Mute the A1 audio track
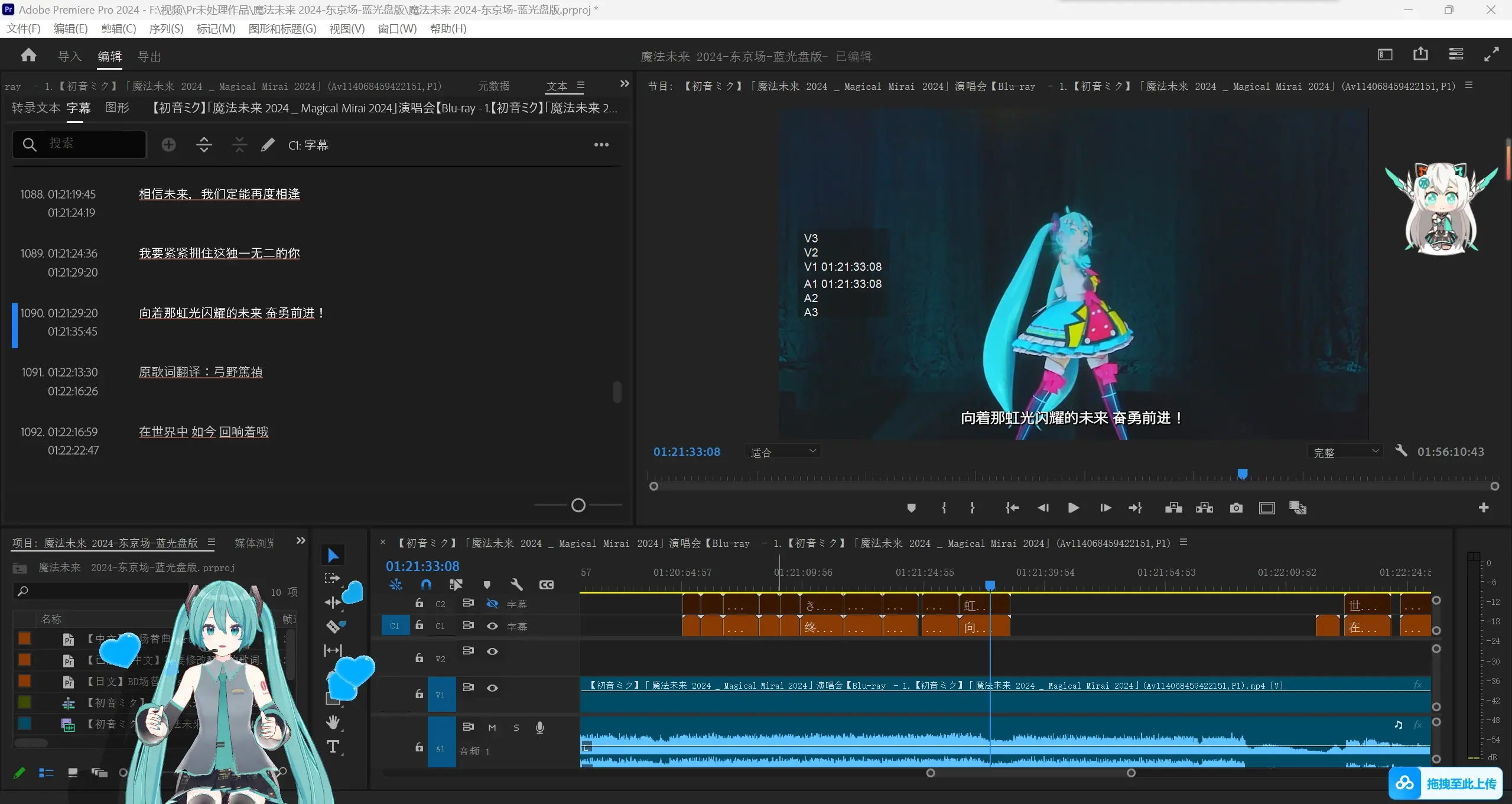 [x=492, y=728]
